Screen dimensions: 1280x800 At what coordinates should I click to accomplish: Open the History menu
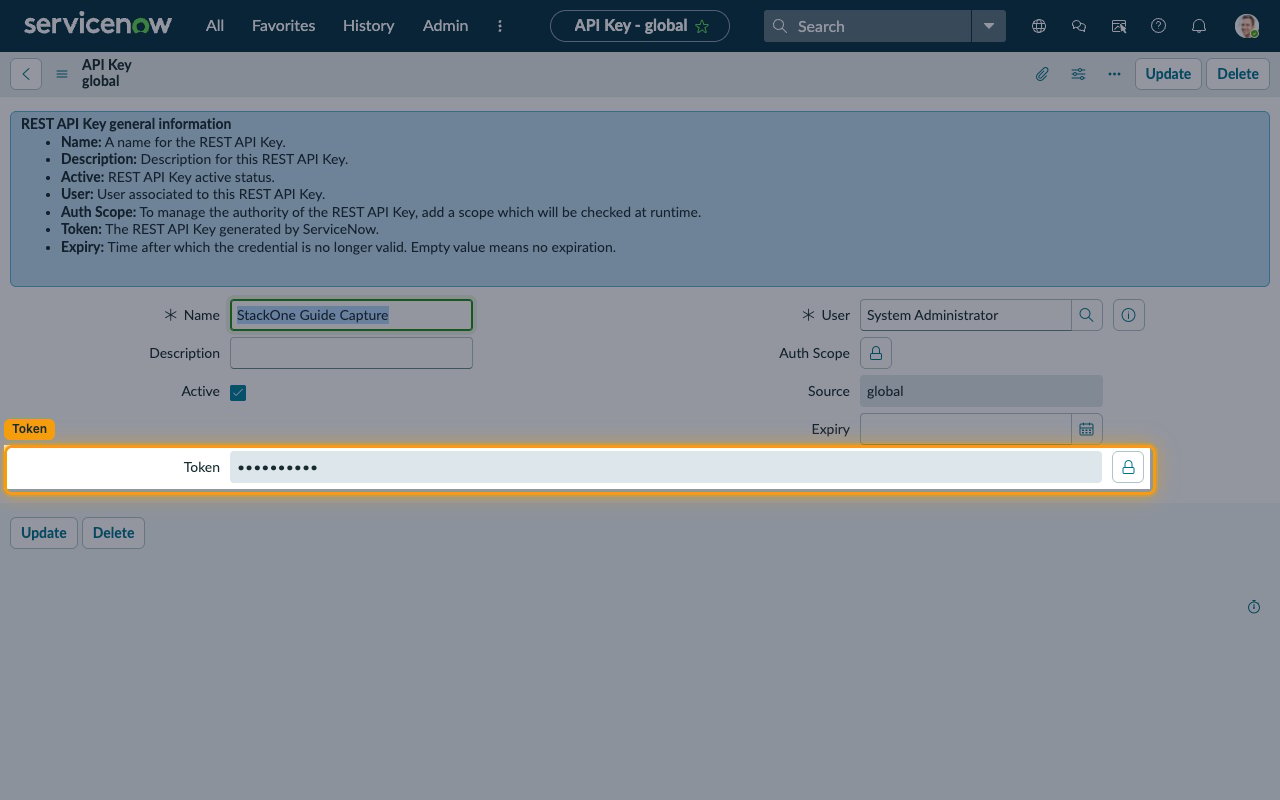(x=368, y=26)
